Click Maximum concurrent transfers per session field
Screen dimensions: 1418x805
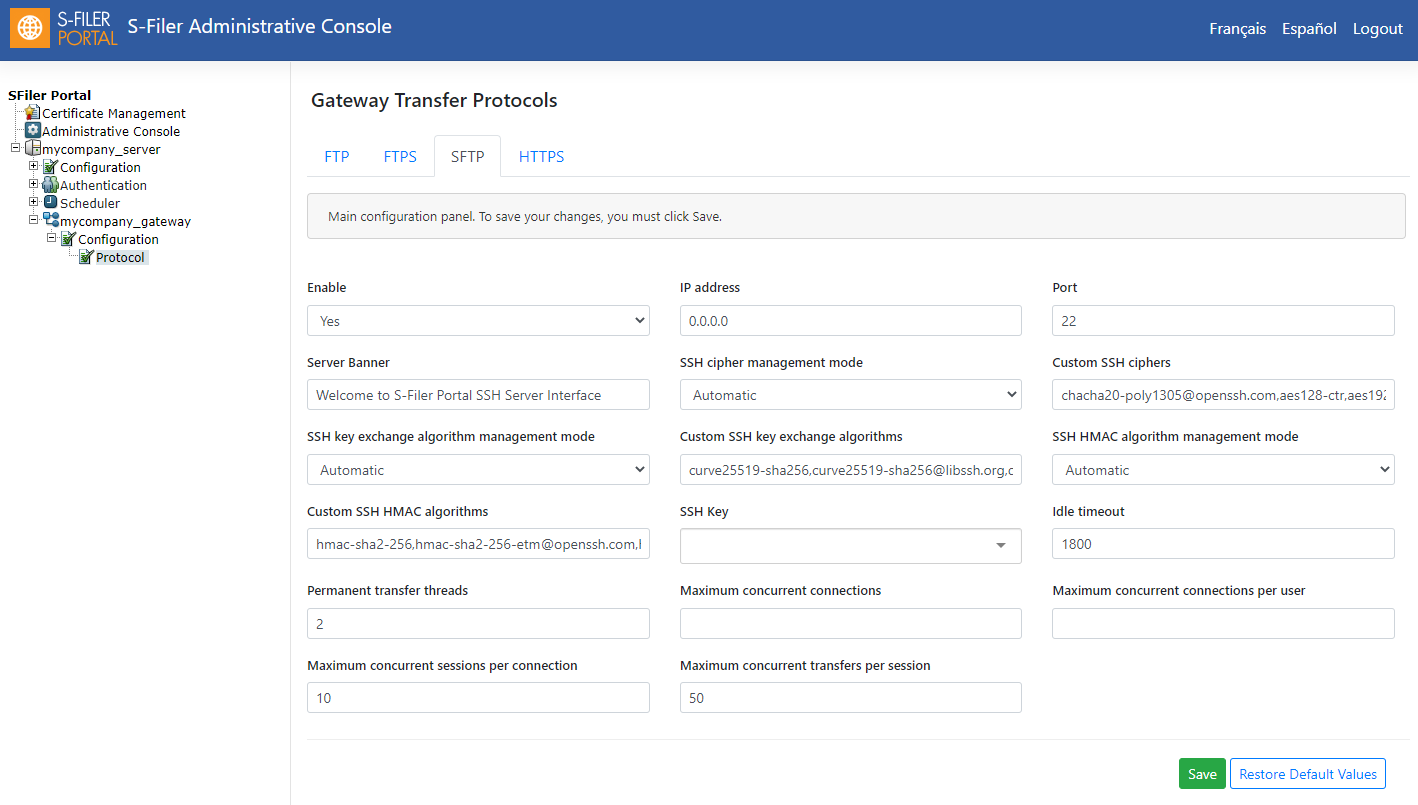click(x=851, y=698)
